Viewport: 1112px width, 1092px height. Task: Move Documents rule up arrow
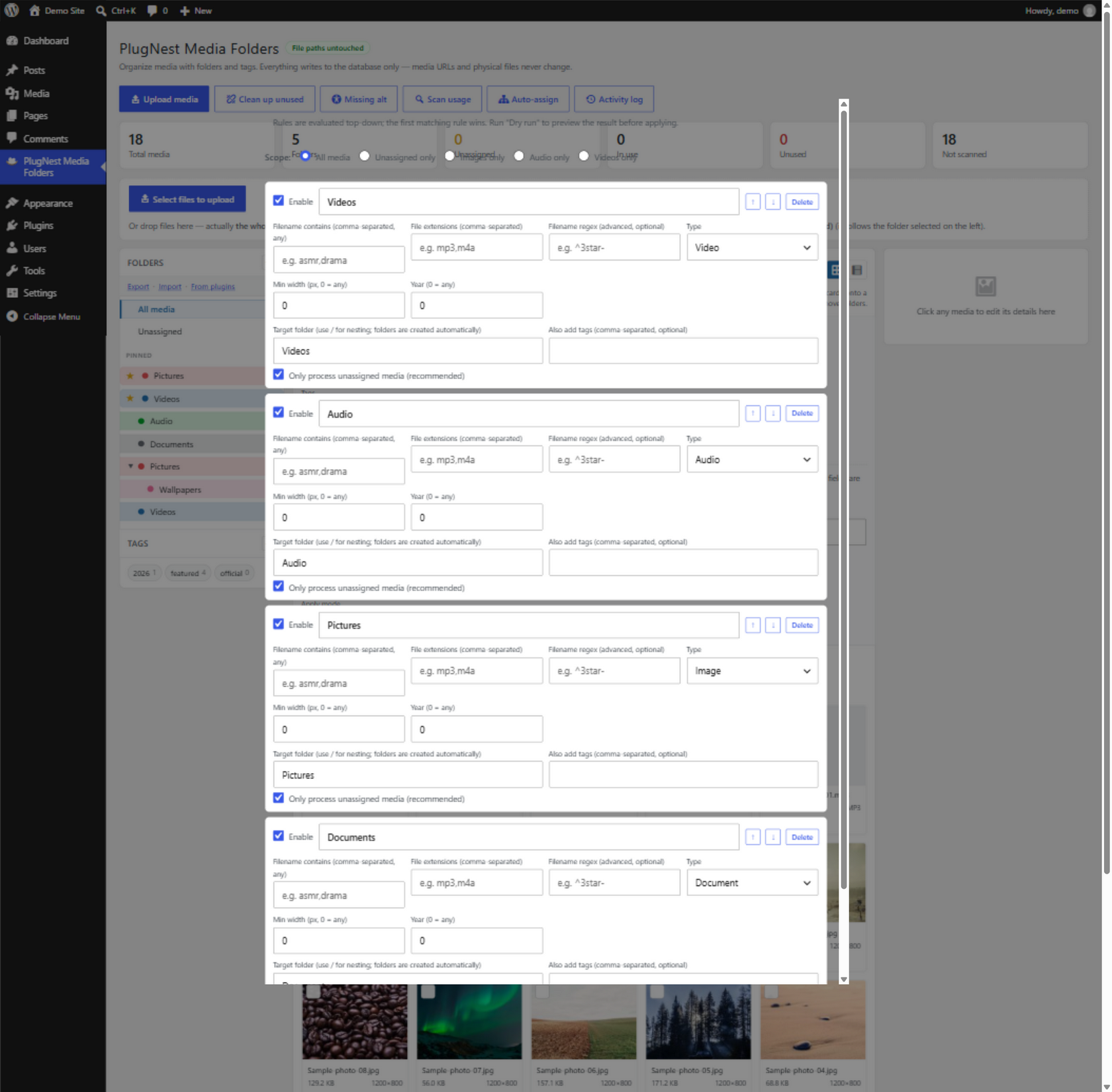753,837
